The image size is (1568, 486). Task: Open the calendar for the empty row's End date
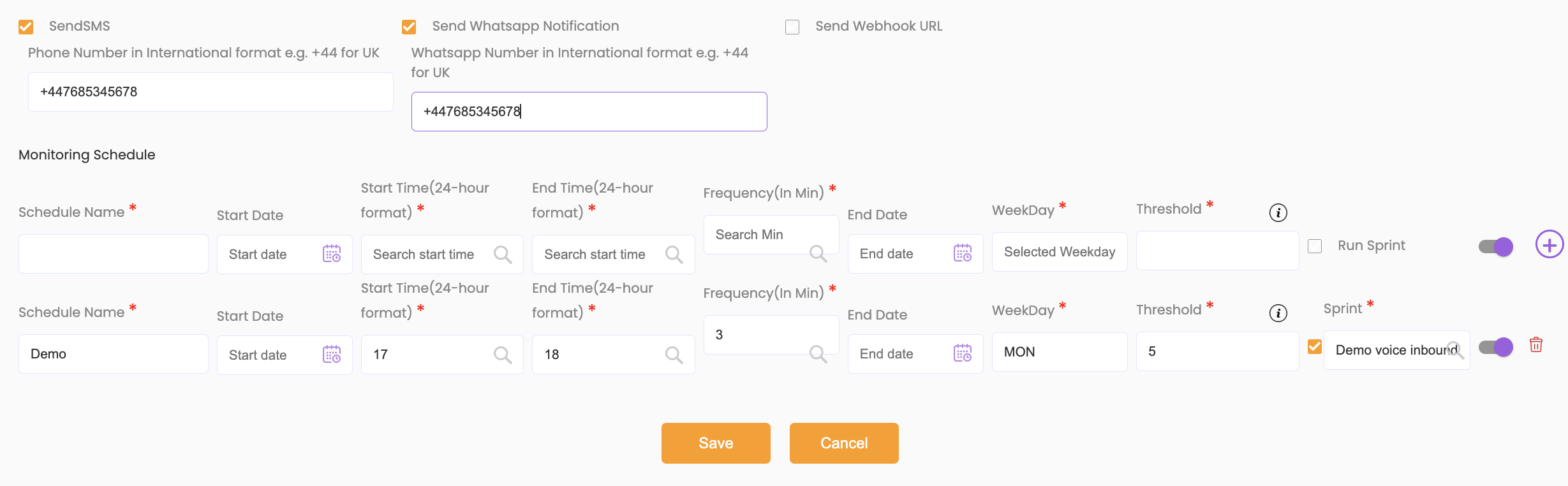(x=962, y=253)
